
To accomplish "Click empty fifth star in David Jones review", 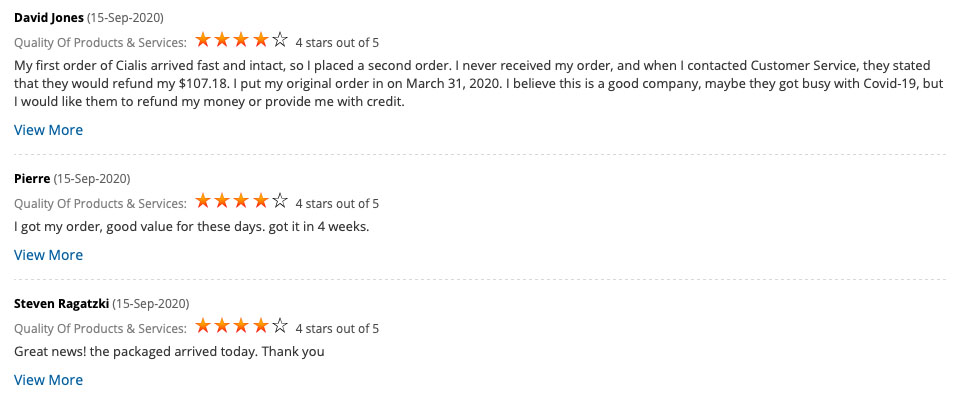I will tap(280, 41).
